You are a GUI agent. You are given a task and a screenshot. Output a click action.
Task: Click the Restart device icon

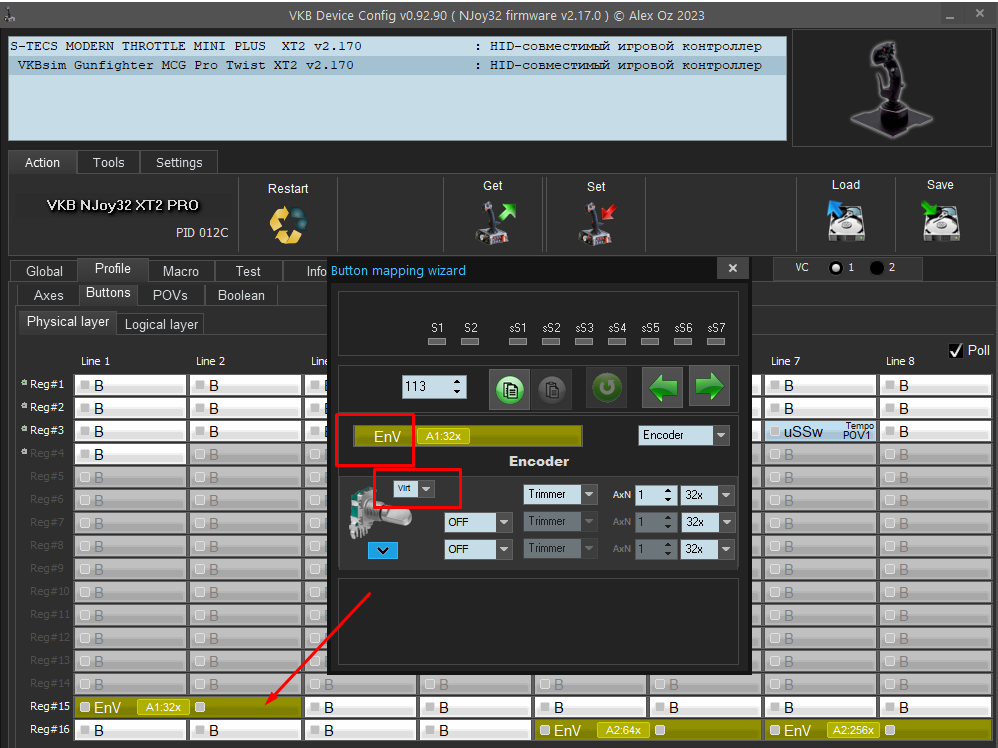[288, 225]
